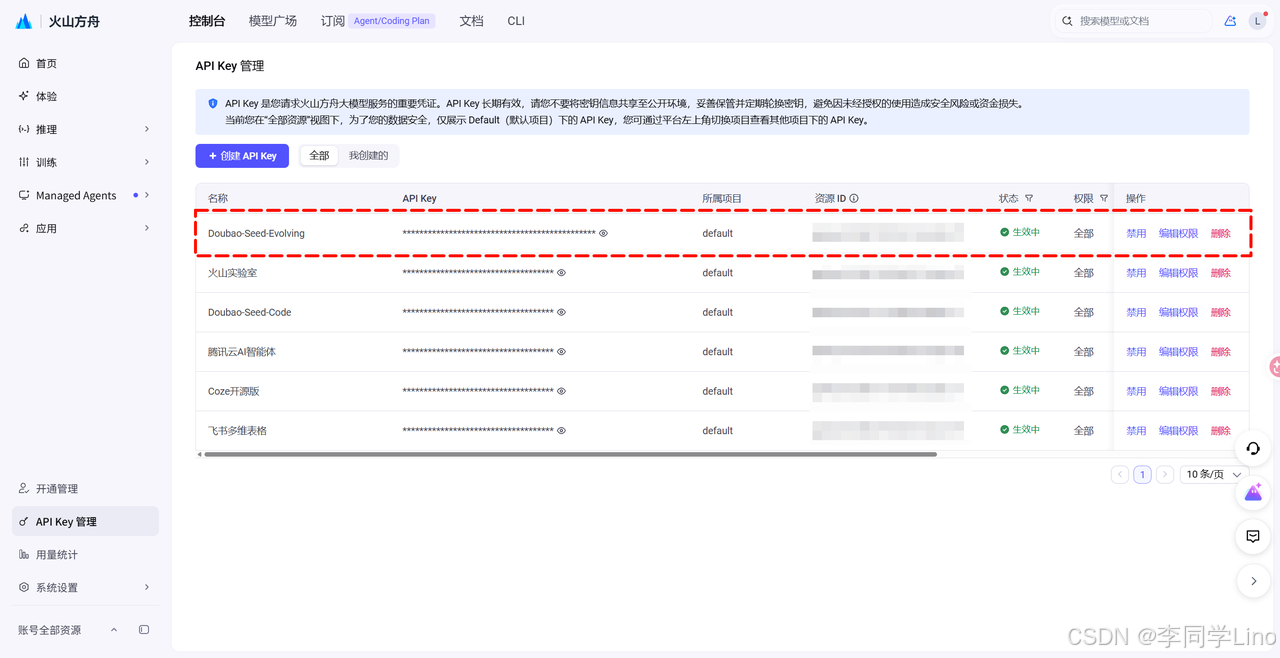The width and height of the screenshot is (1280, 658).
Task: Click the Managed Agents icon in sidebar
Action: point(24,195)
